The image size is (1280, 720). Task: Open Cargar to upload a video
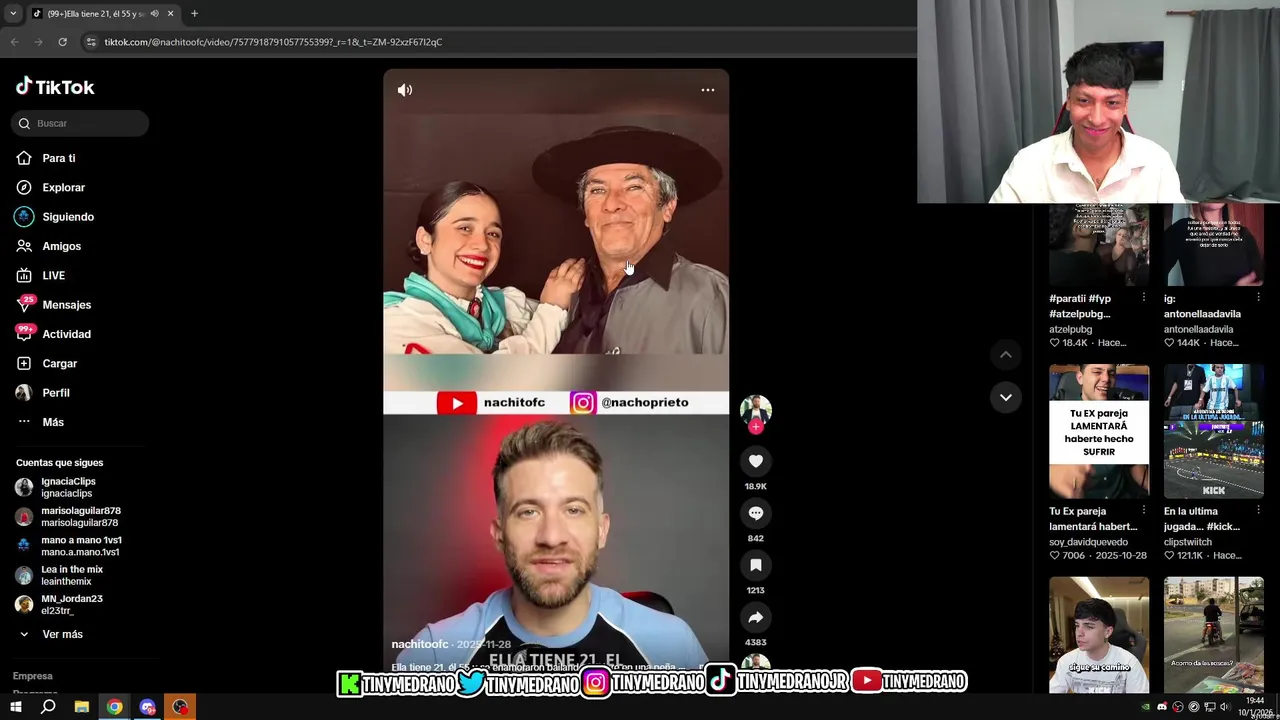click(x=59, y=363)
